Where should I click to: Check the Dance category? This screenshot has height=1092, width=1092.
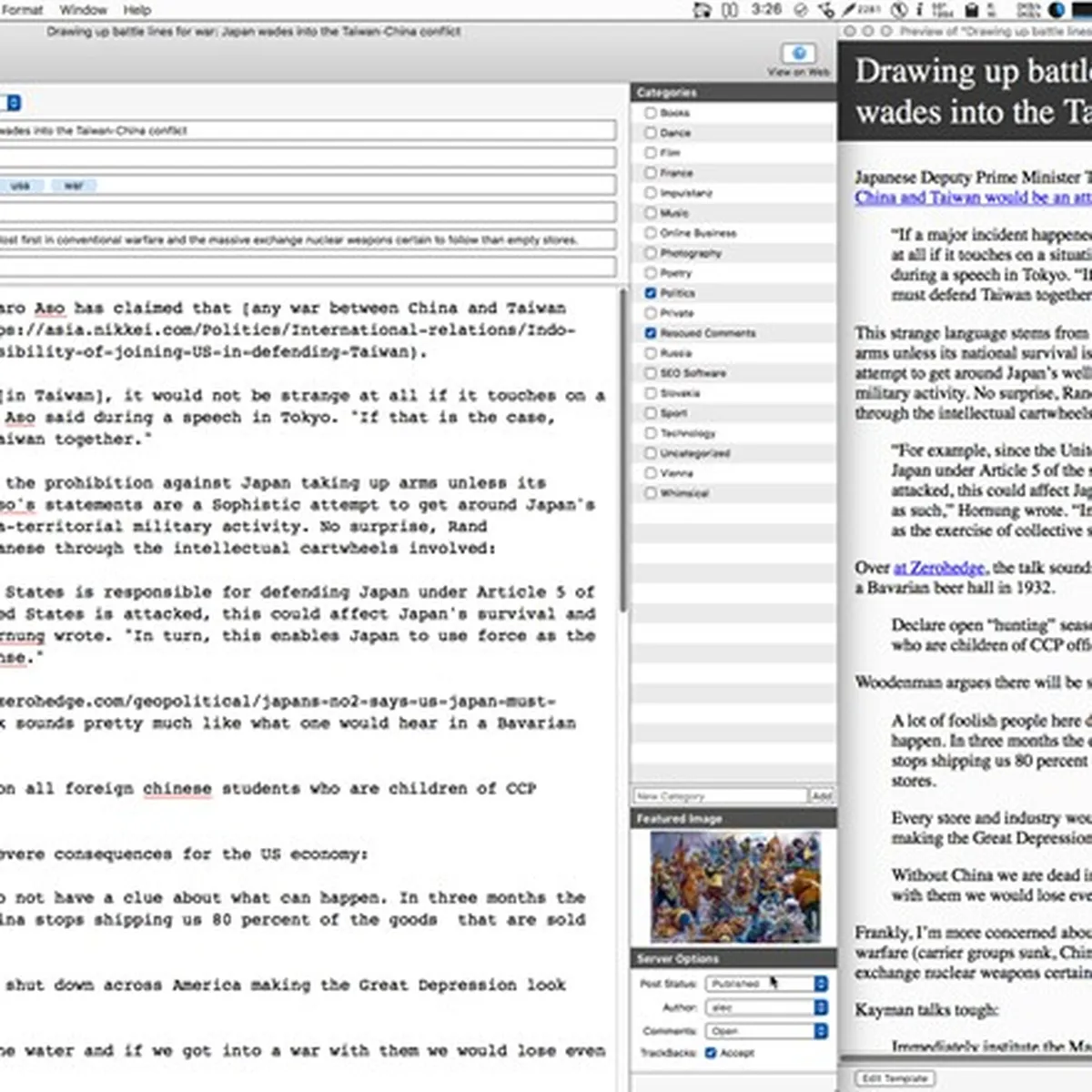click(650, 133)
